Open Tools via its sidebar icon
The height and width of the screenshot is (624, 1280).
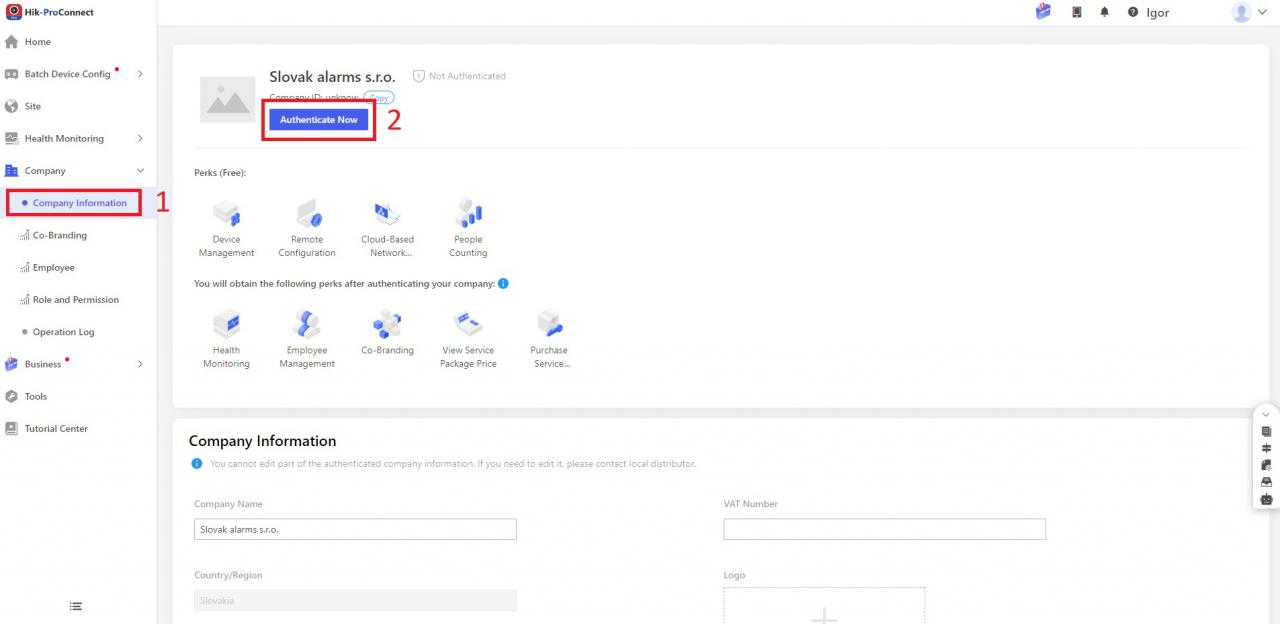click(x=12, y=396)
